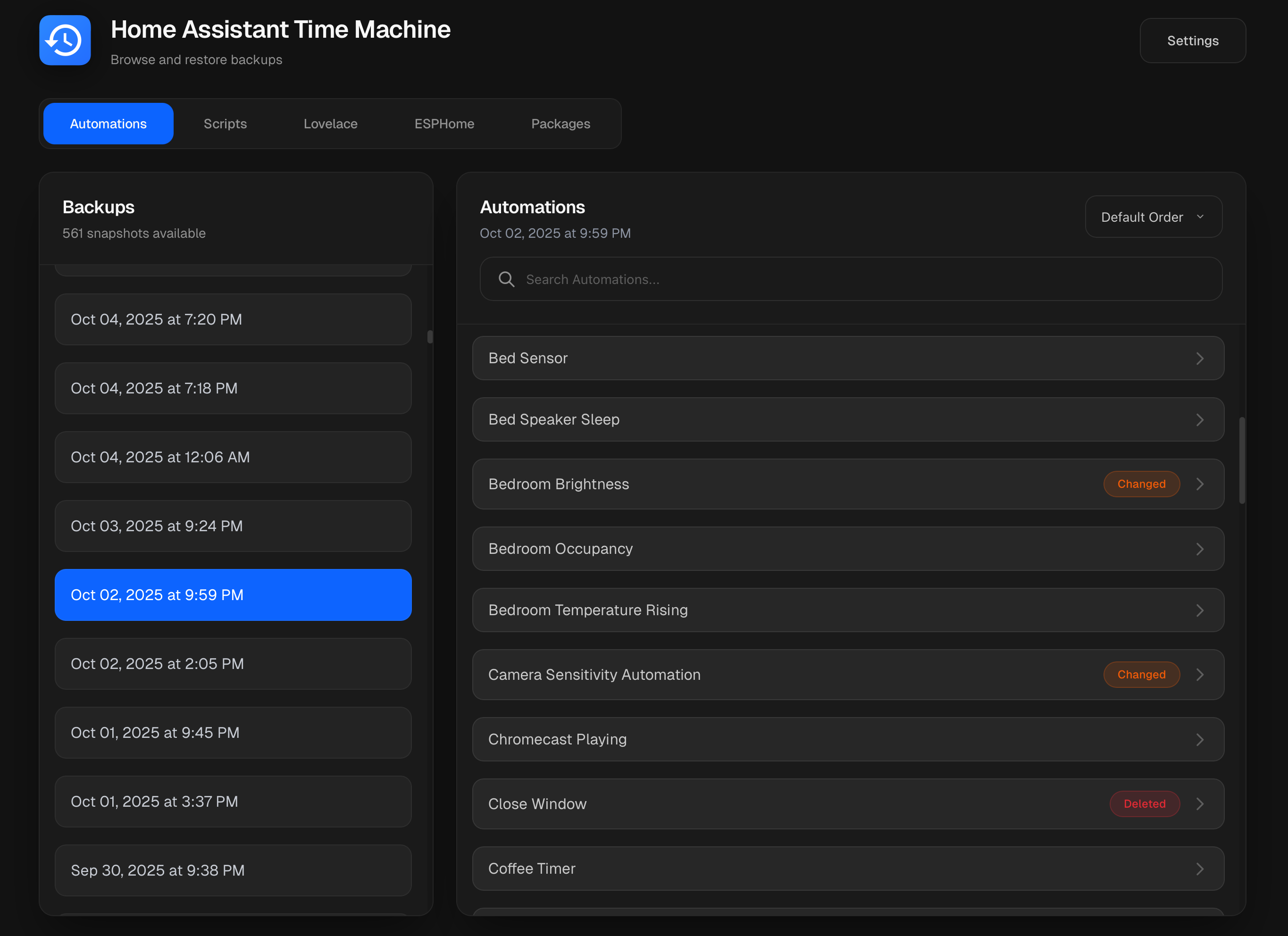Click the Changed badge on Camera Sensitivity Automation
Viewport: 1288px width, 936px height.
pyautogui.click(x=1141, y=675)
